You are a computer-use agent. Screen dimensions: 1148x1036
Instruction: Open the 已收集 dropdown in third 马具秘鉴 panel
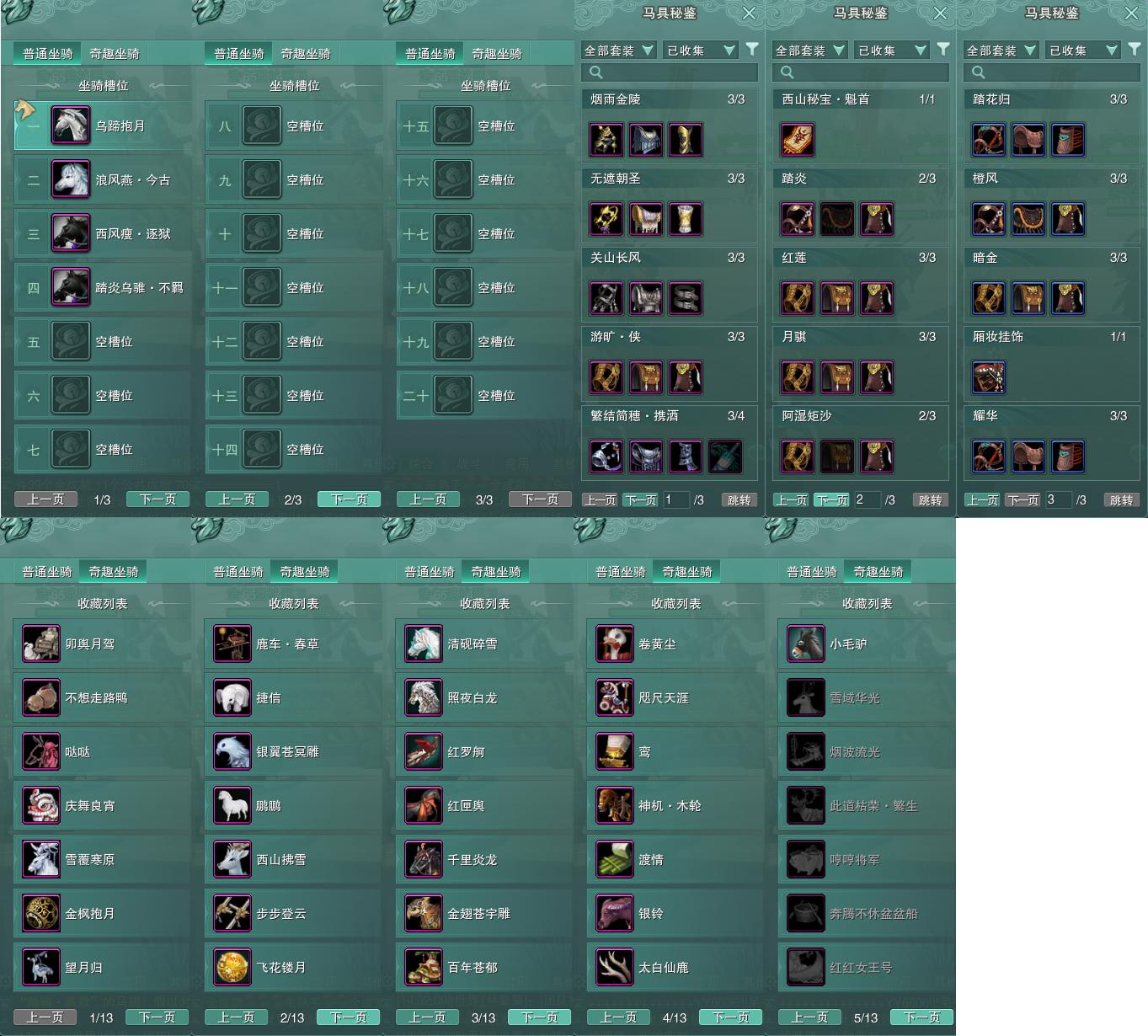1083,51
